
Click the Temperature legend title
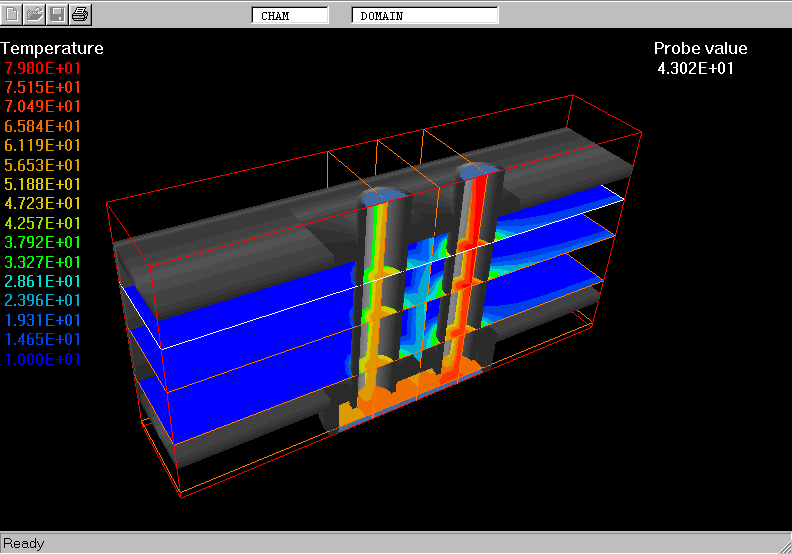coord(52,48)
